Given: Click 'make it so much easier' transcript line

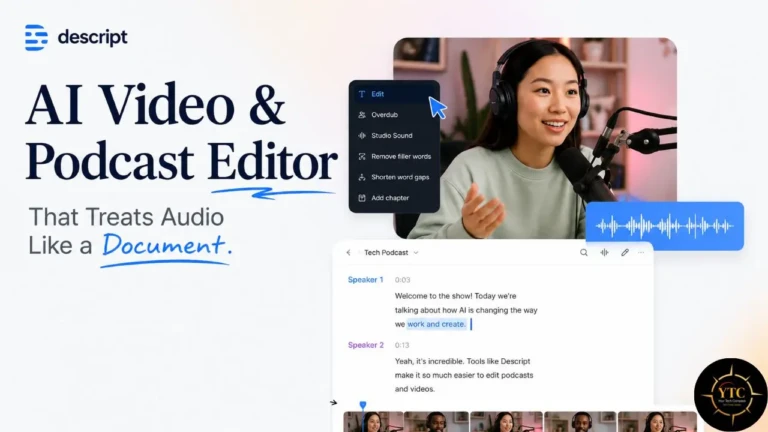Looking at the screenshot, I should tap(464, 375).
